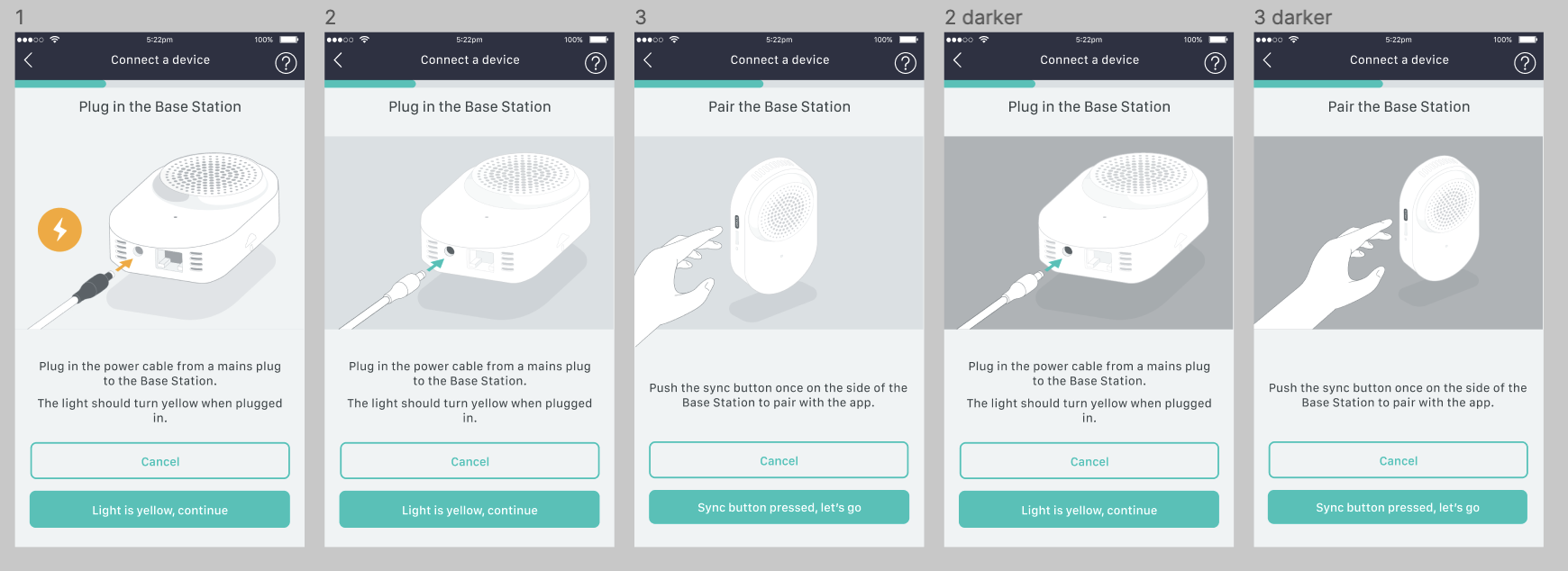
Task: Open help icon in screen 3 darker
Action: tap(1525, 63)
